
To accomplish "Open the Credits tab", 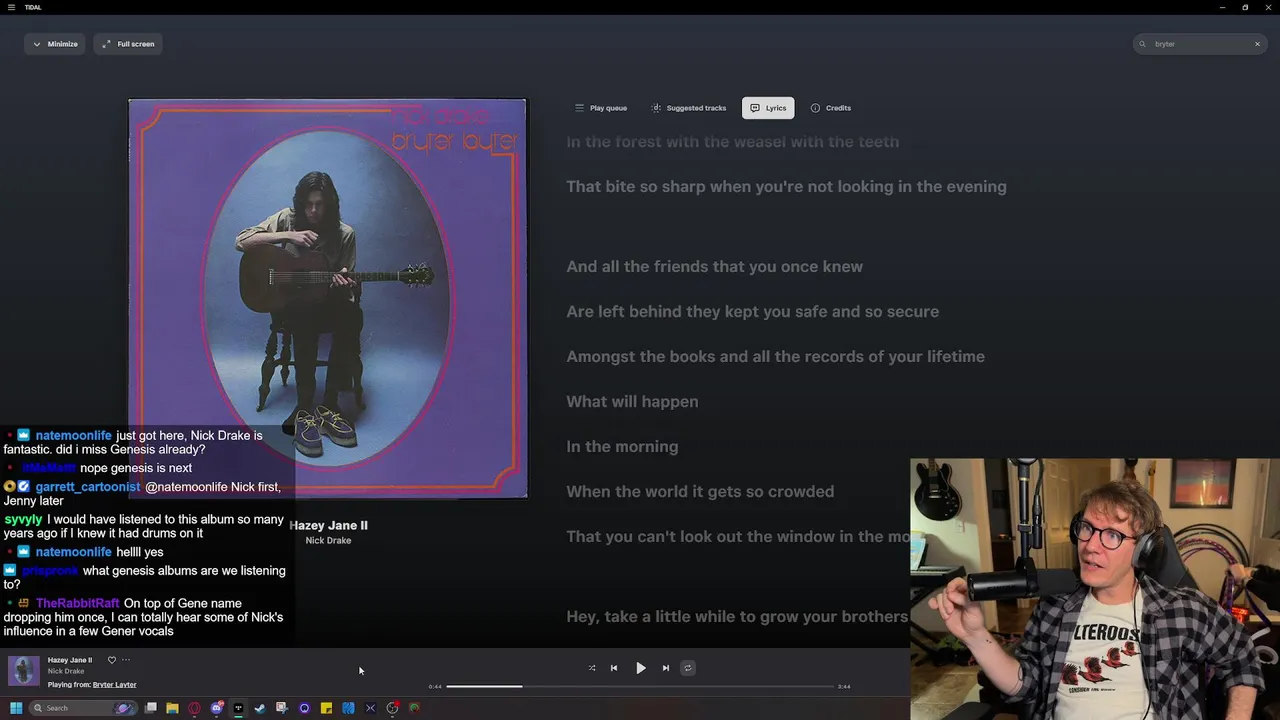I will point(831,108).
